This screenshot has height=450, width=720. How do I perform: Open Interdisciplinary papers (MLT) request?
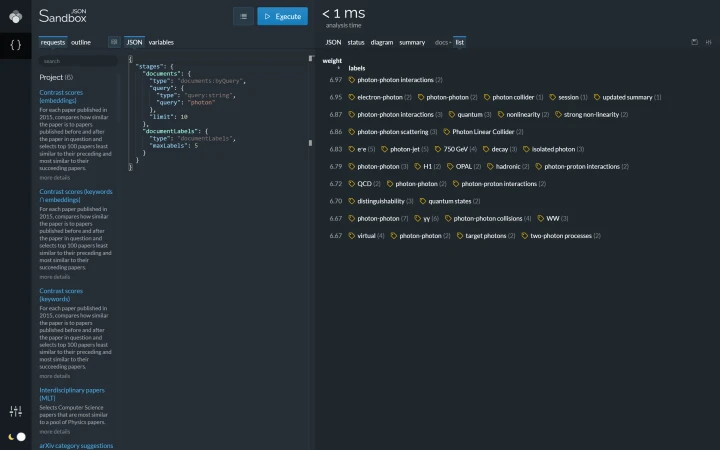pyautogui.click(x=72, y=394)
